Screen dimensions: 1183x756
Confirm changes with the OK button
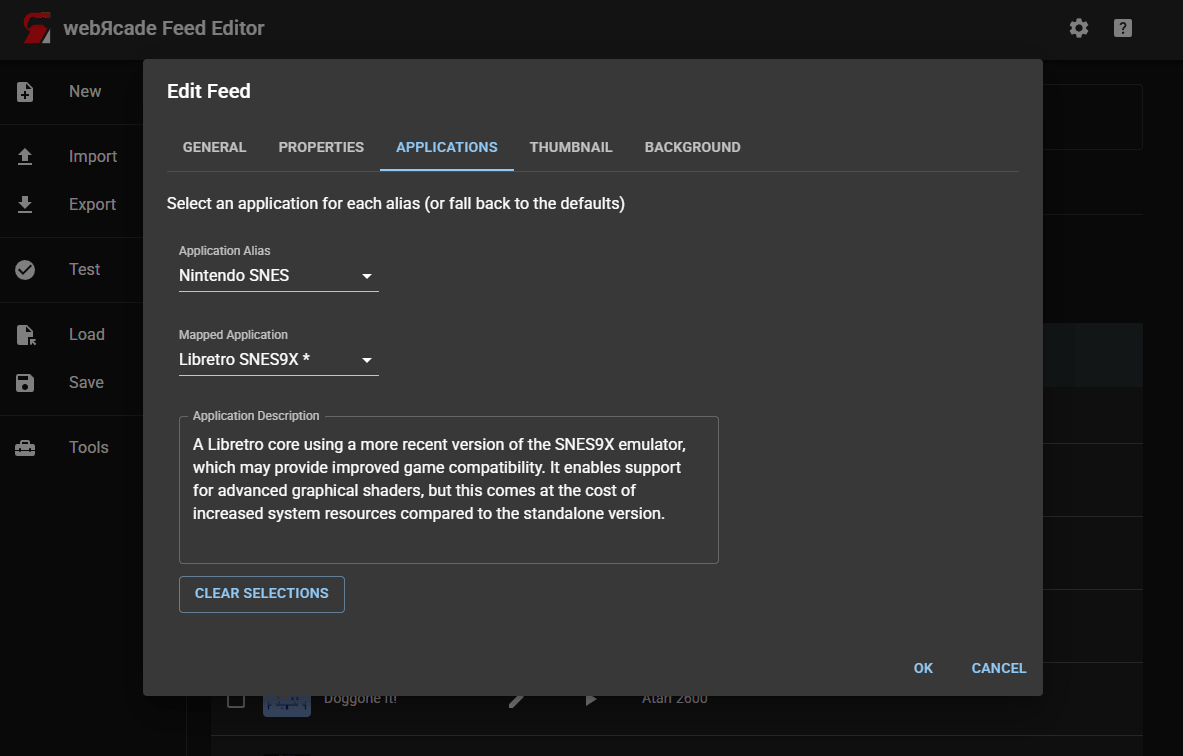coord(923,668)
